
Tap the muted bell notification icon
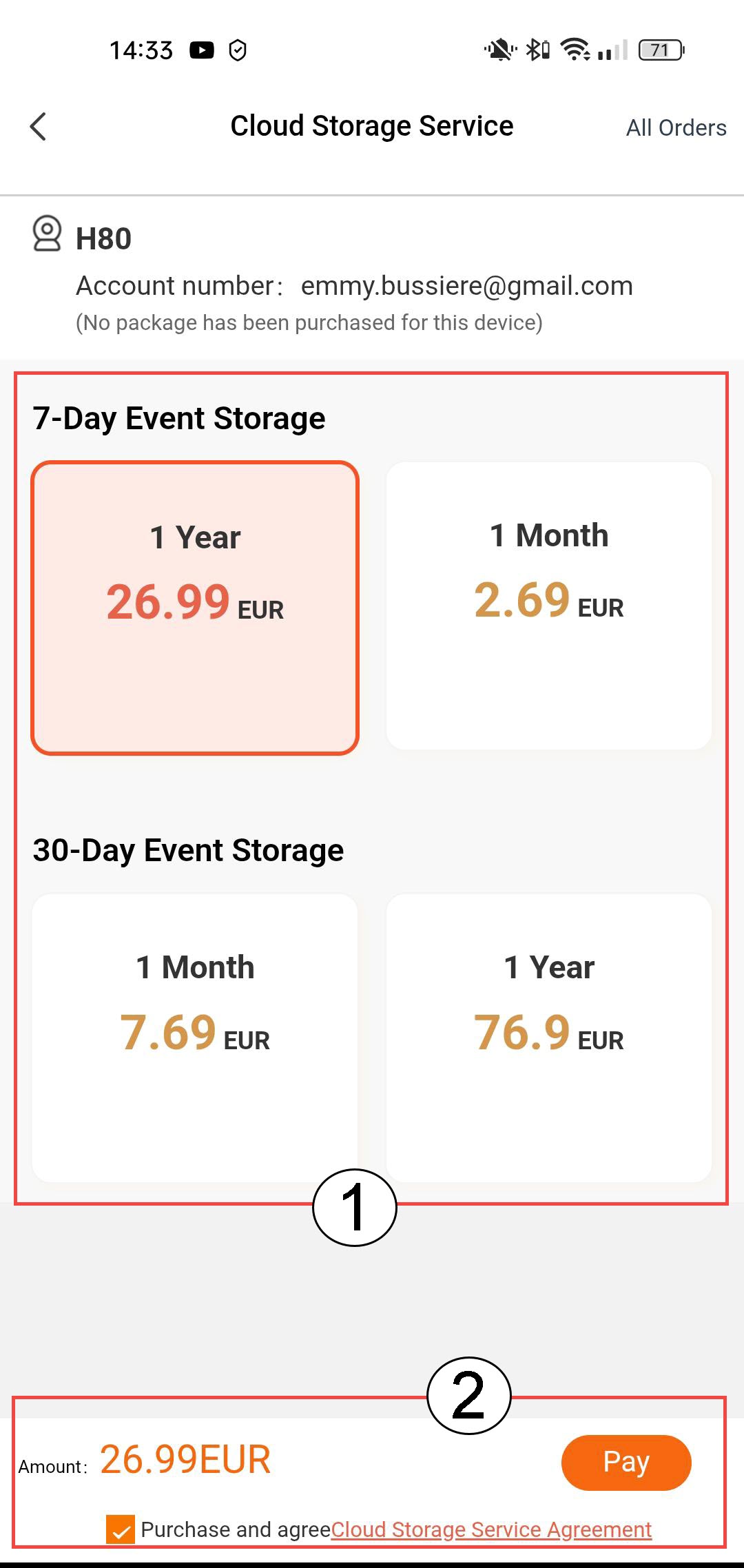pyautogui.click(x=499, y=50)
